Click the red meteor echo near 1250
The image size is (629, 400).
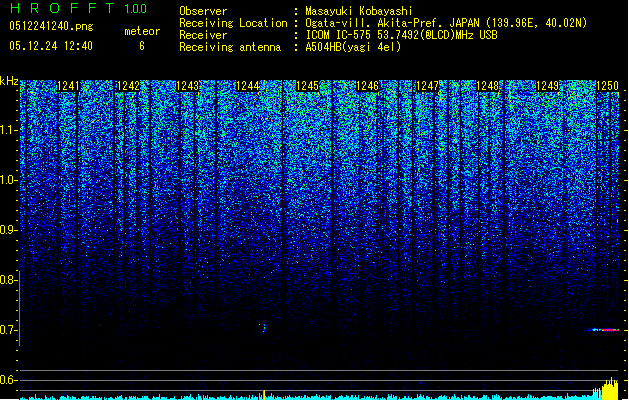click(x=604, y=330)
